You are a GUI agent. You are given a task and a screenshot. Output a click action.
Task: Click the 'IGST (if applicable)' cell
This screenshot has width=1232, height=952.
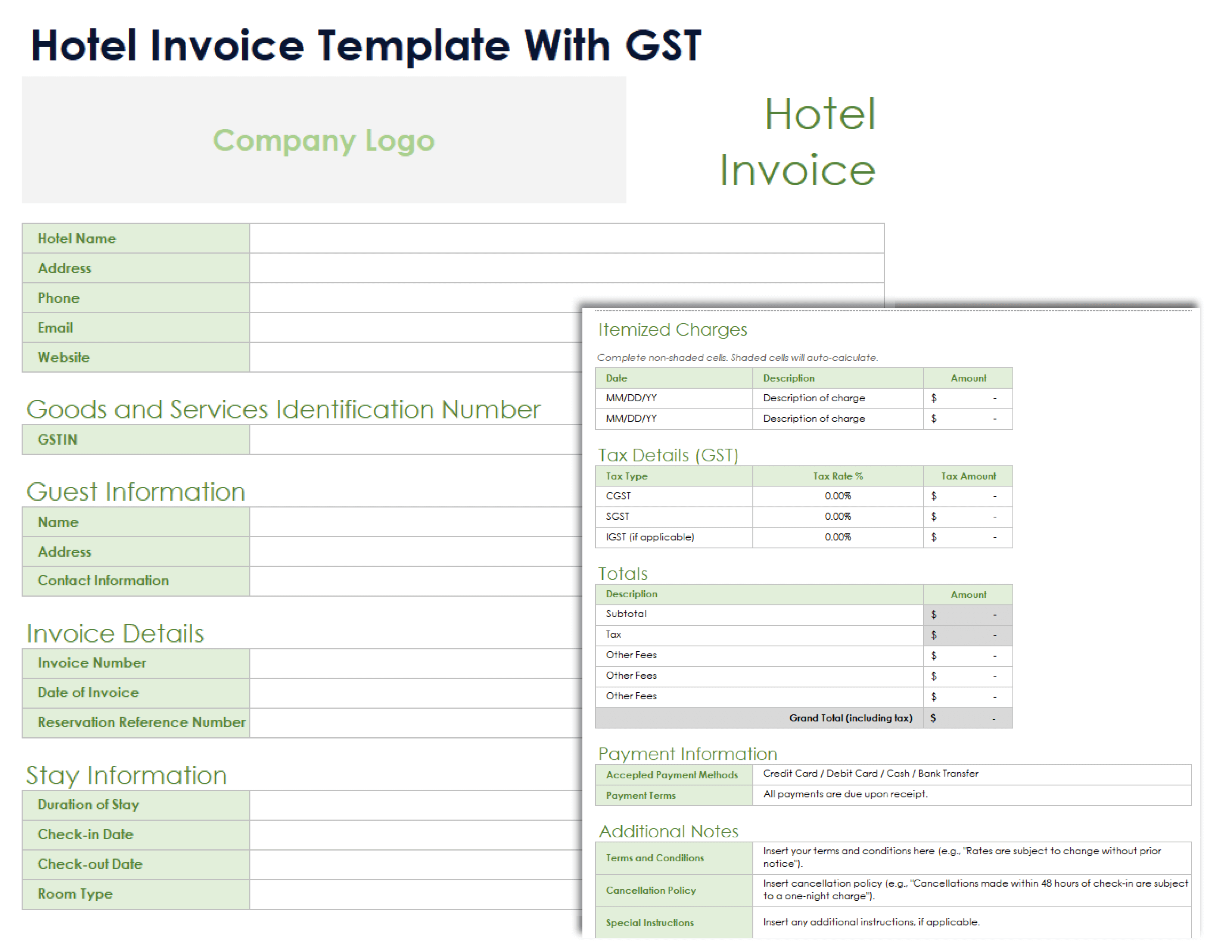coord(674,538)
